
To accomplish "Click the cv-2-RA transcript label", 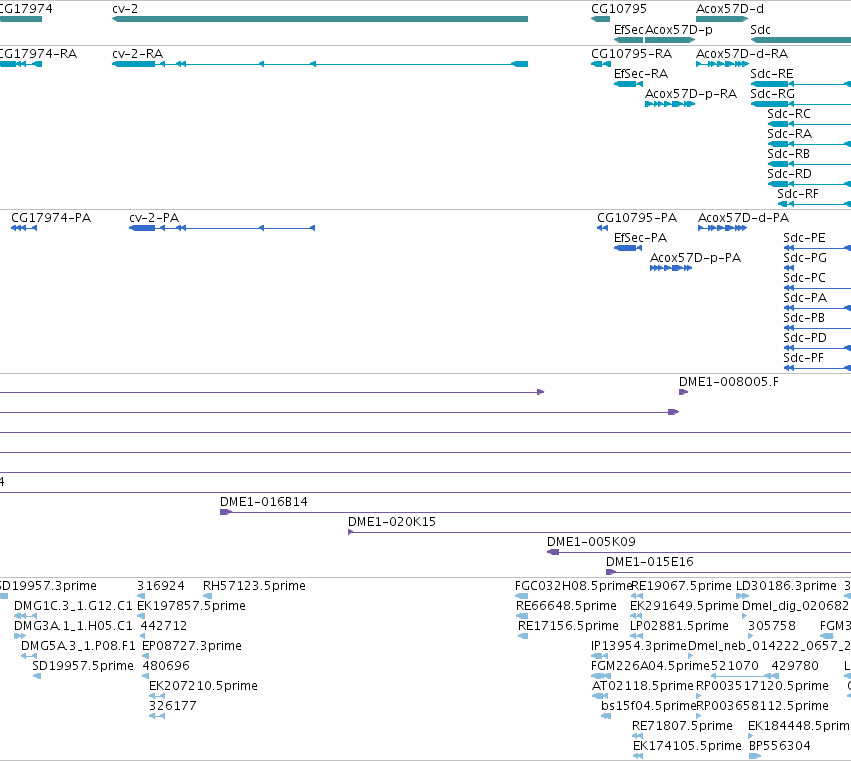I will [x=137, y=54].
